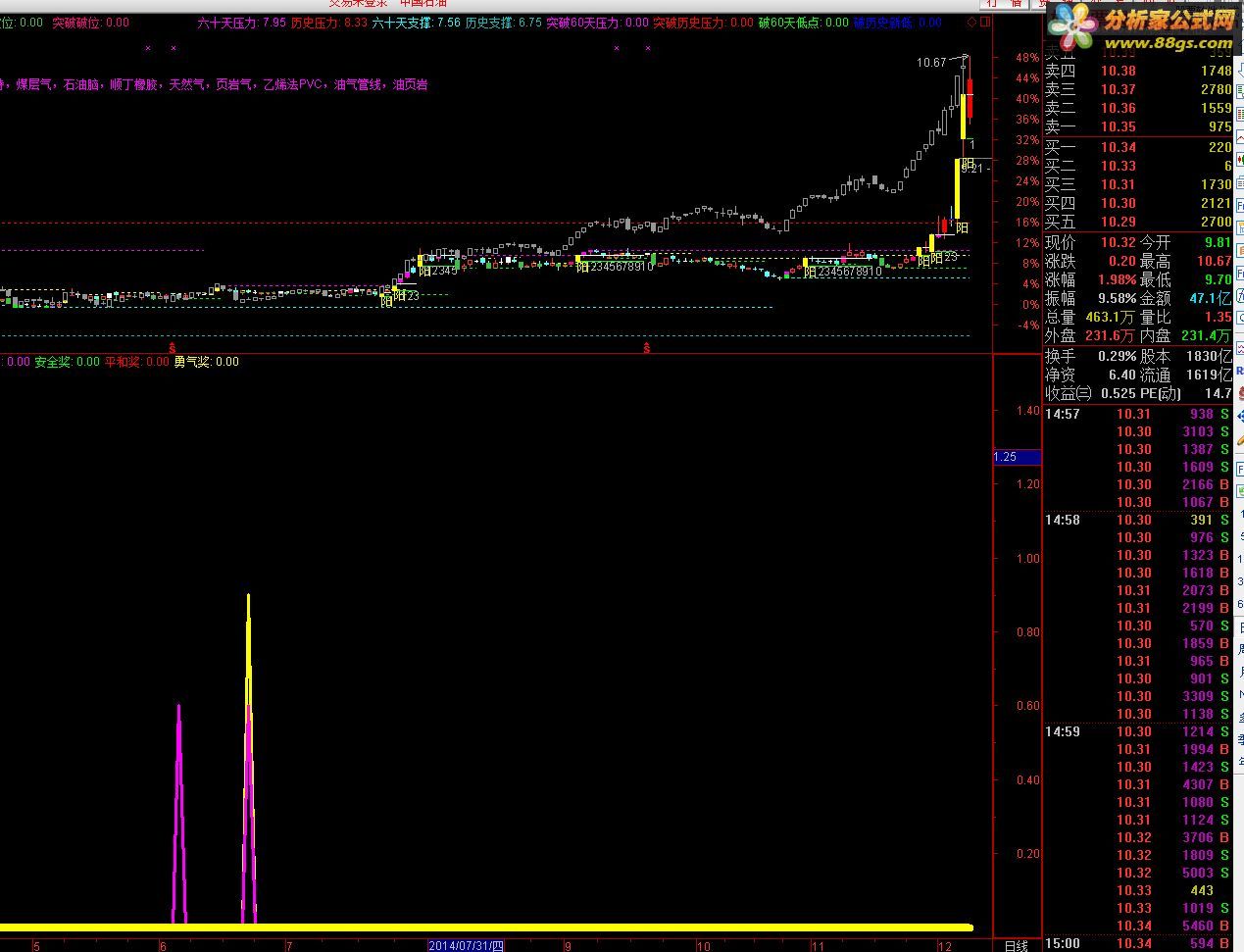Click the 突破破位: 0.00 label
This screenshot has height=952, width=1244.
coord(90,23)
